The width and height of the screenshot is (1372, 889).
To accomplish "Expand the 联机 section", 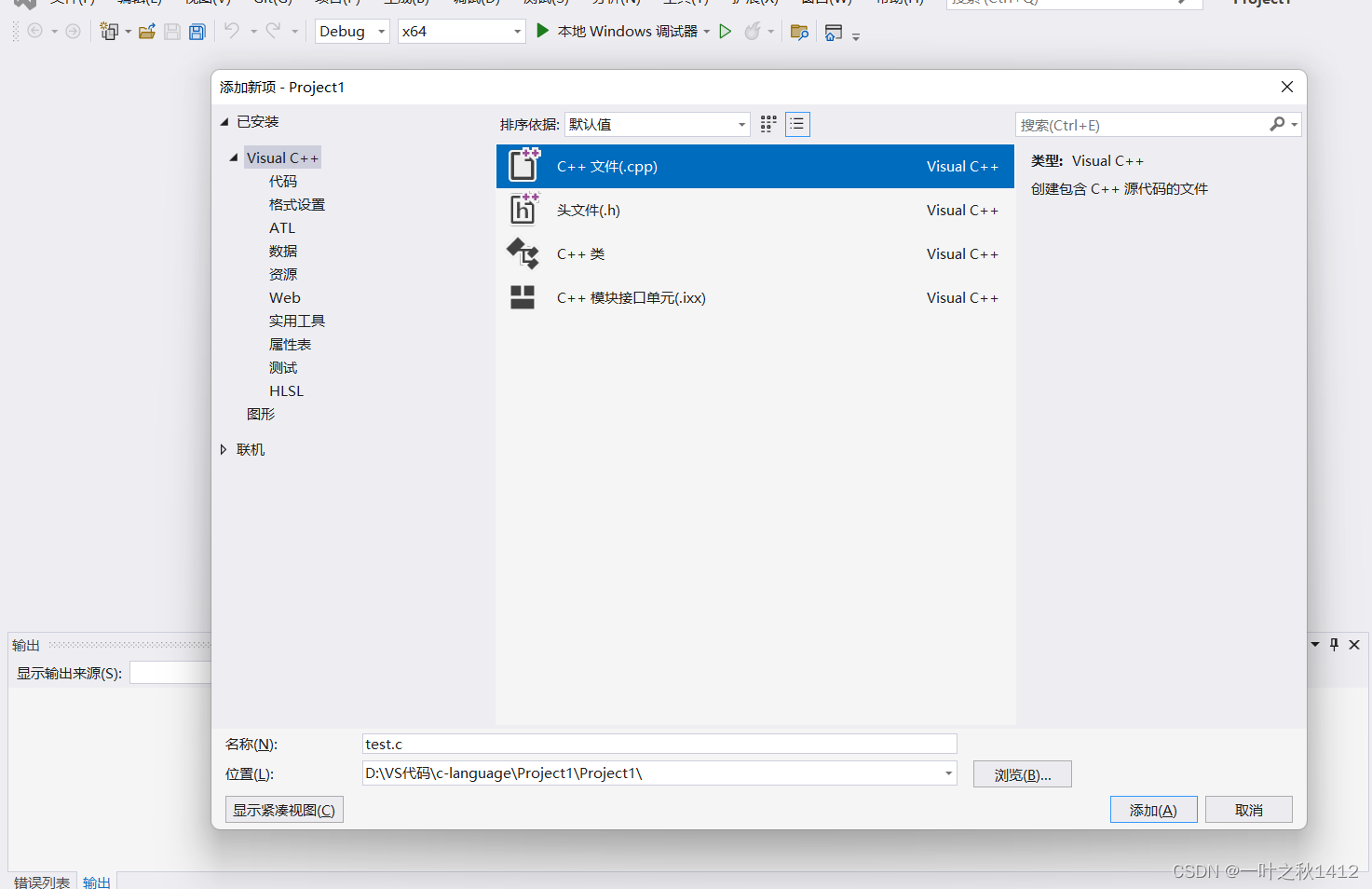I will coord(224,449).
